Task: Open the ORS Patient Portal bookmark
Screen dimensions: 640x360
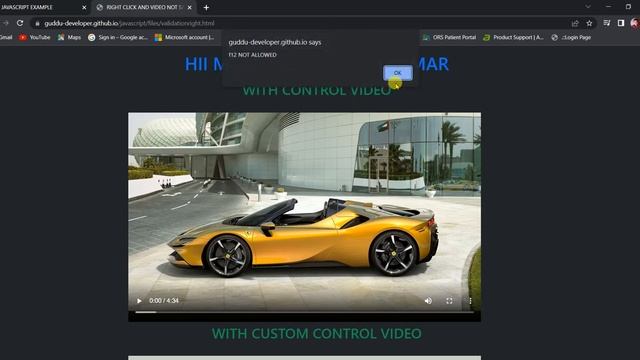Action: 449,37
